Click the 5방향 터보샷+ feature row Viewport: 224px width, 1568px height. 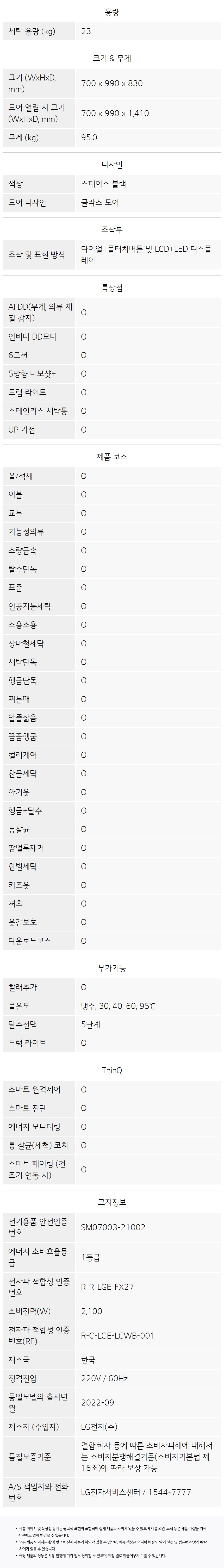[x=112, y=374]
